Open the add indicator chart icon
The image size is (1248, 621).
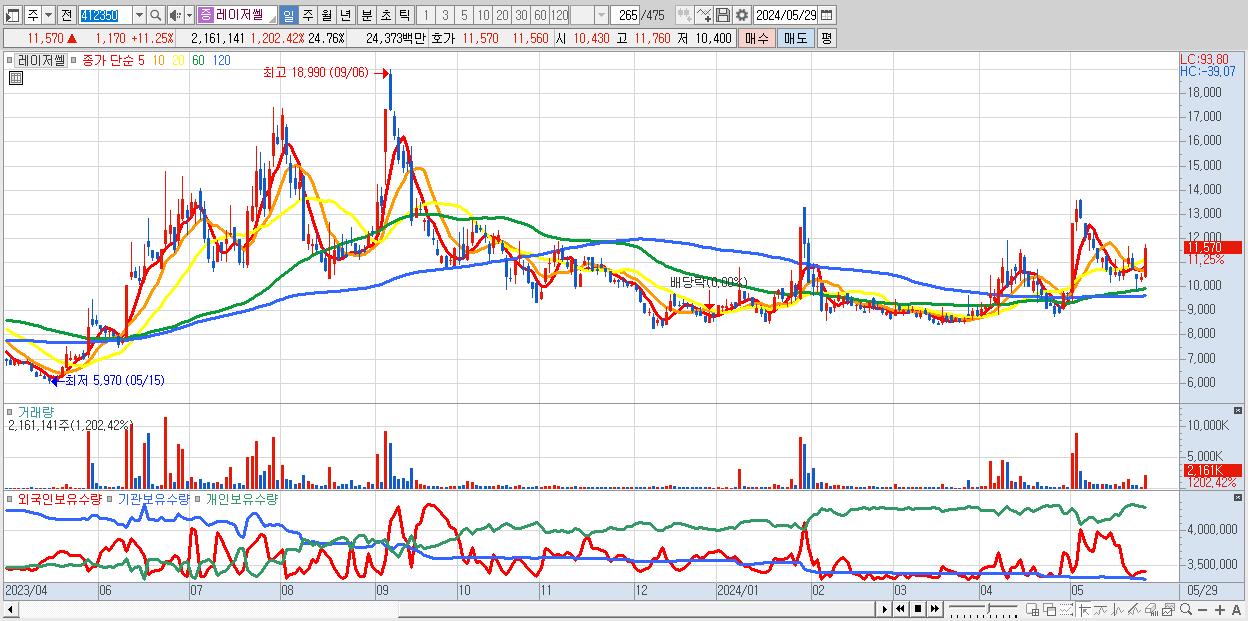[x=704, y=15]
